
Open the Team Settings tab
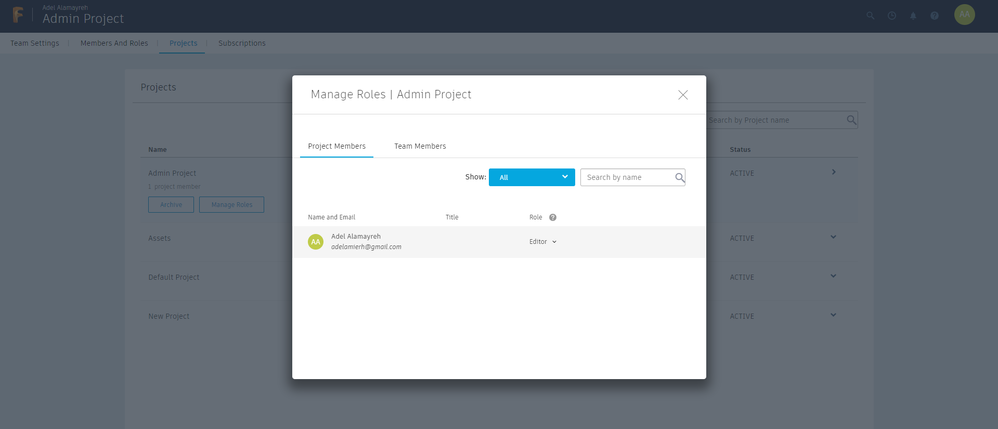pyautogui.click(x=35, y=43)
